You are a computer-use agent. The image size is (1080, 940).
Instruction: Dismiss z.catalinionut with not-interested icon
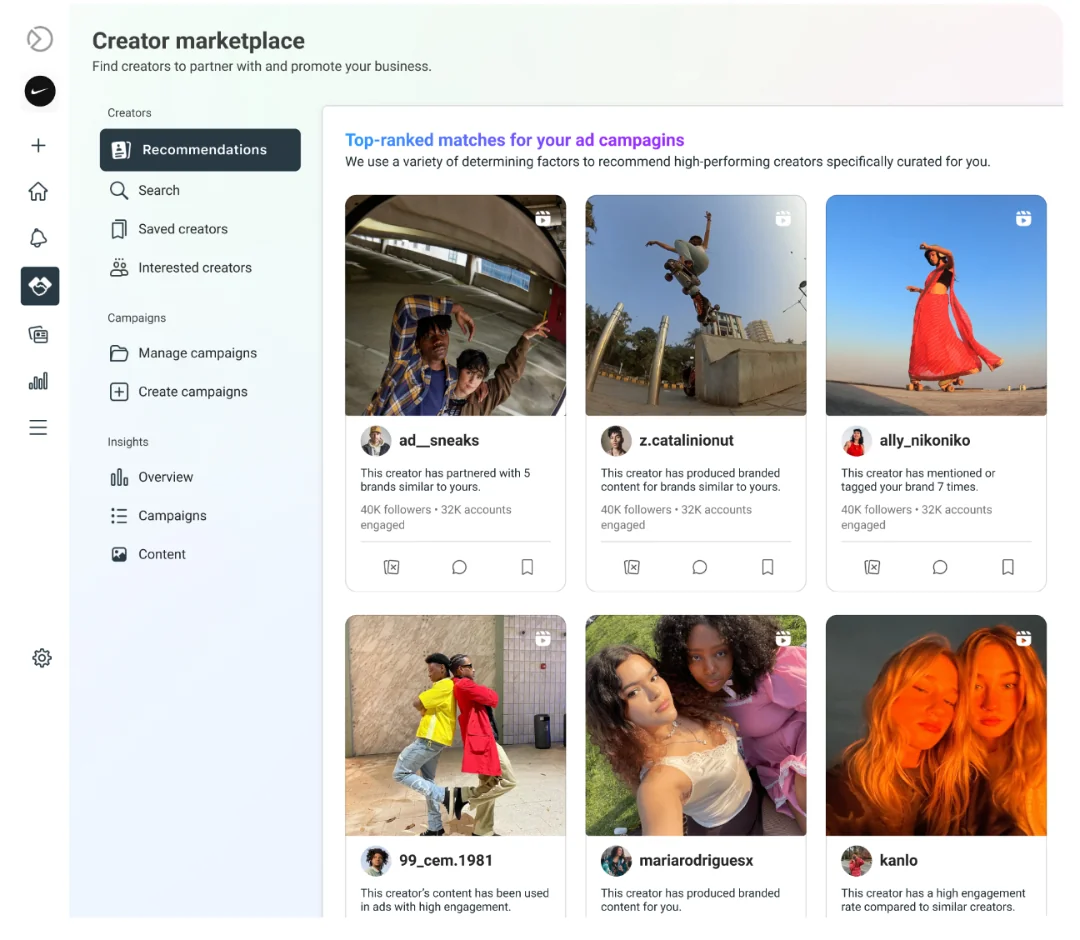632,567
